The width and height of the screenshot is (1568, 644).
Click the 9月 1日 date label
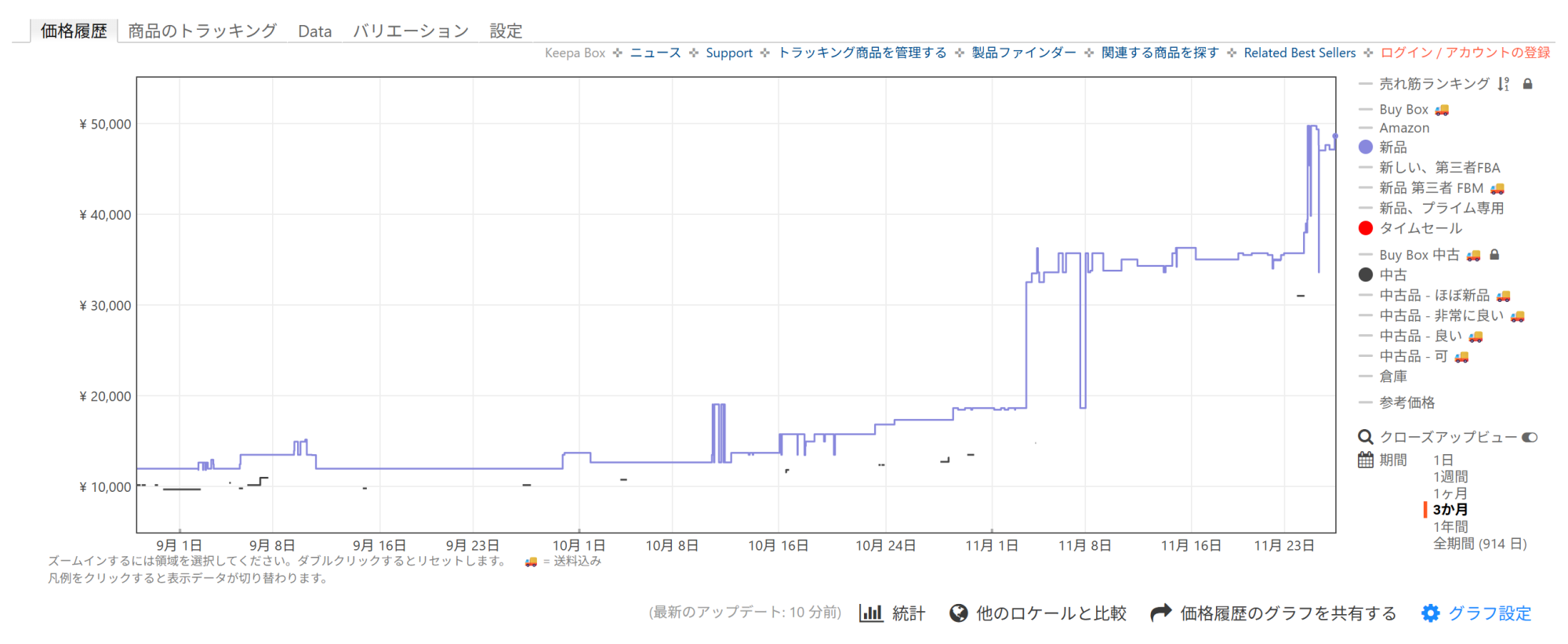pos(179,545)
